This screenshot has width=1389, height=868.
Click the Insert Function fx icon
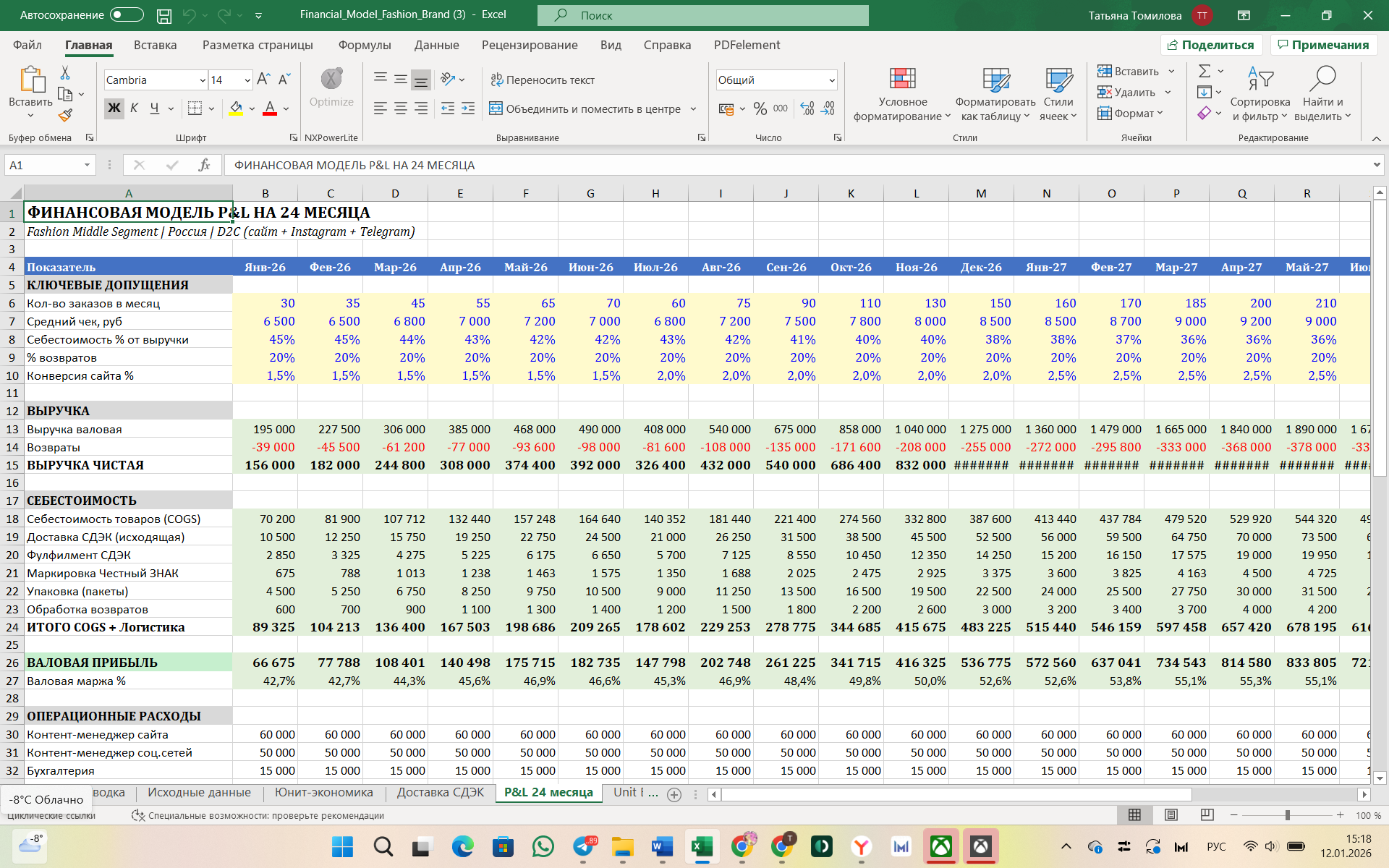204,165
